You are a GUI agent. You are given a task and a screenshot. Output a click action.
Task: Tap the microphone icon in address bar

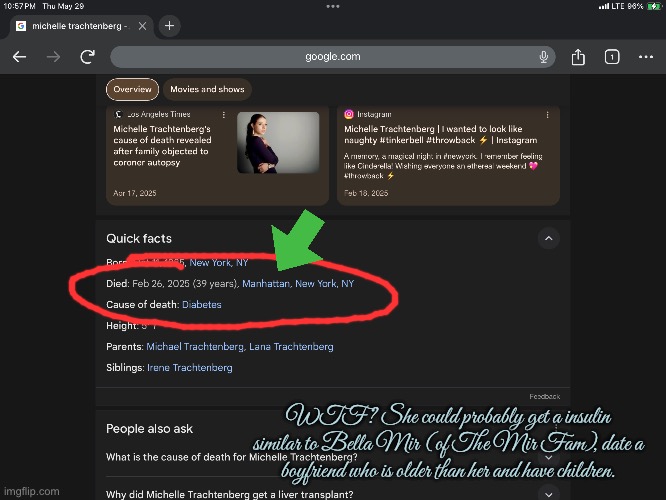pyautogui.click(x=543, y=56)
